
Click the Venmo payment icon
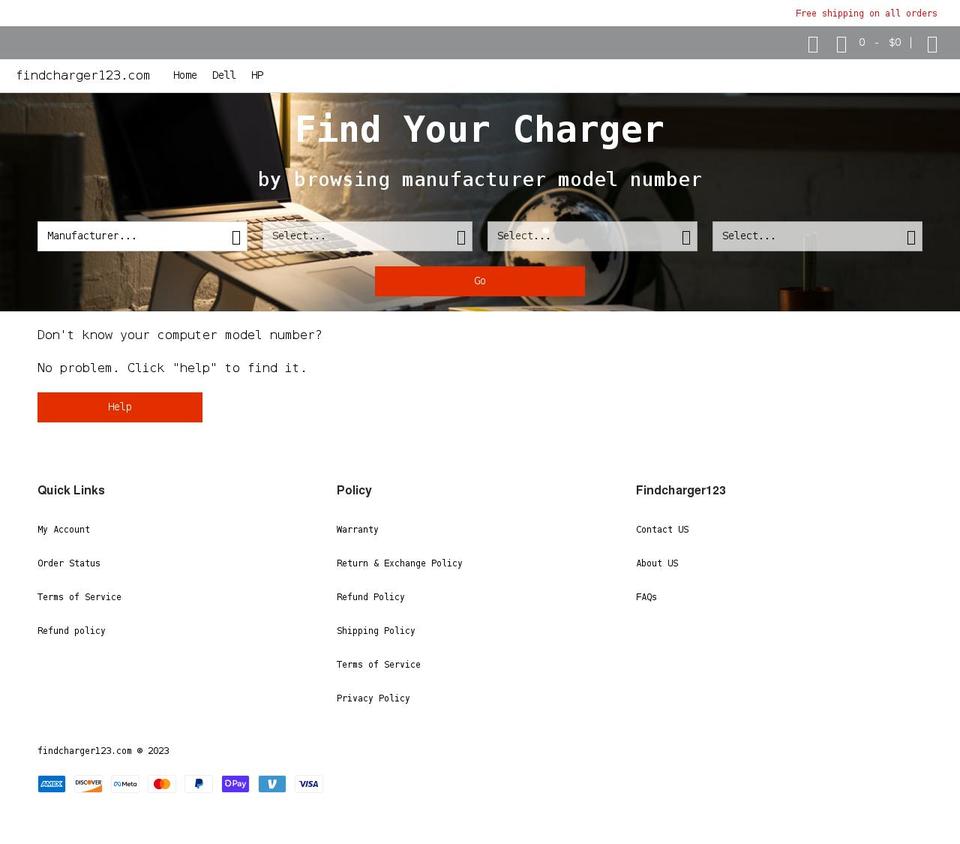point(272,784)
